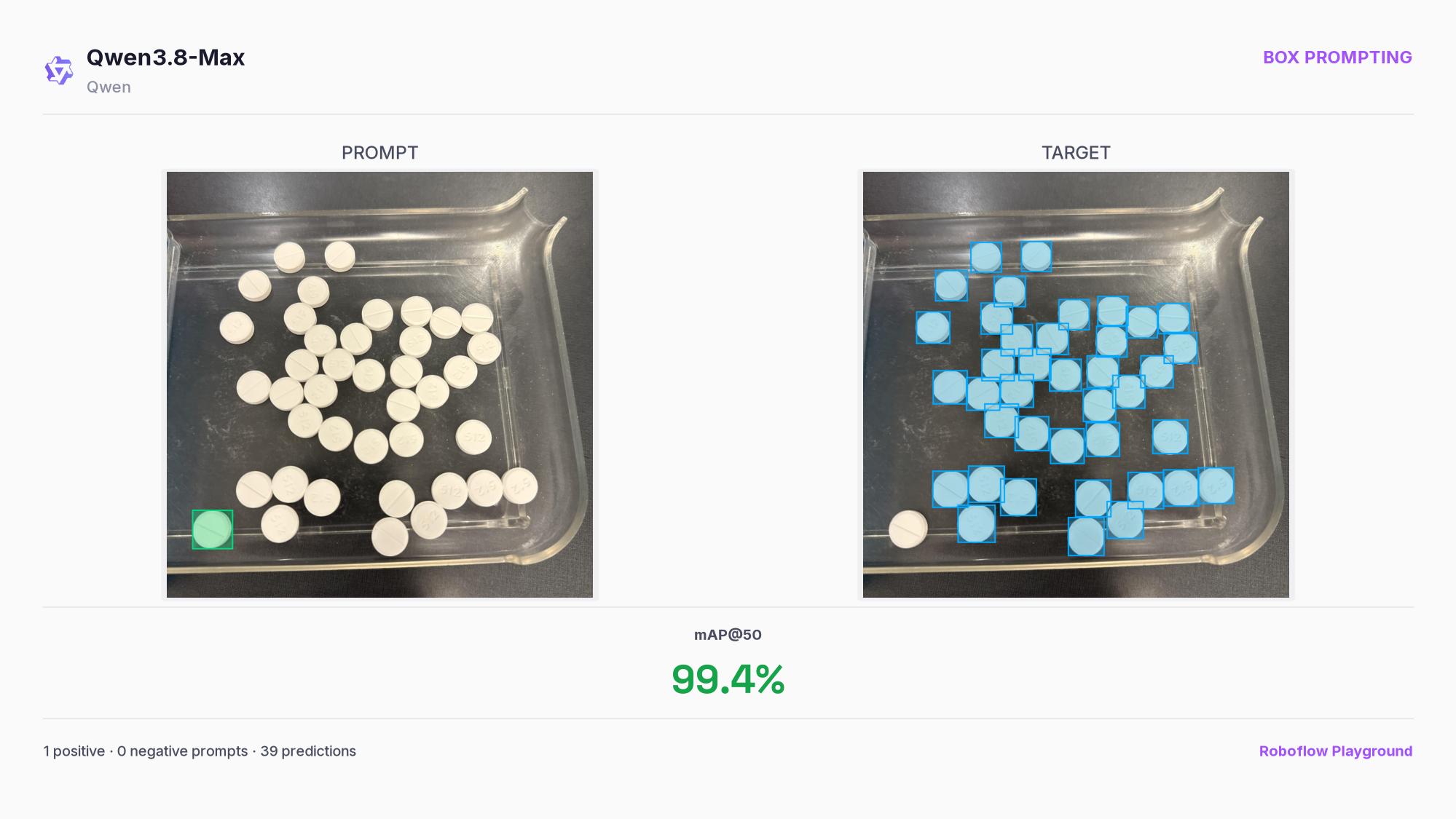The height and width of the screenshot is (819, 1456).
Task: Click the '39 predictions' summary text
Action: pyautogui.click(x=308, y=751)
